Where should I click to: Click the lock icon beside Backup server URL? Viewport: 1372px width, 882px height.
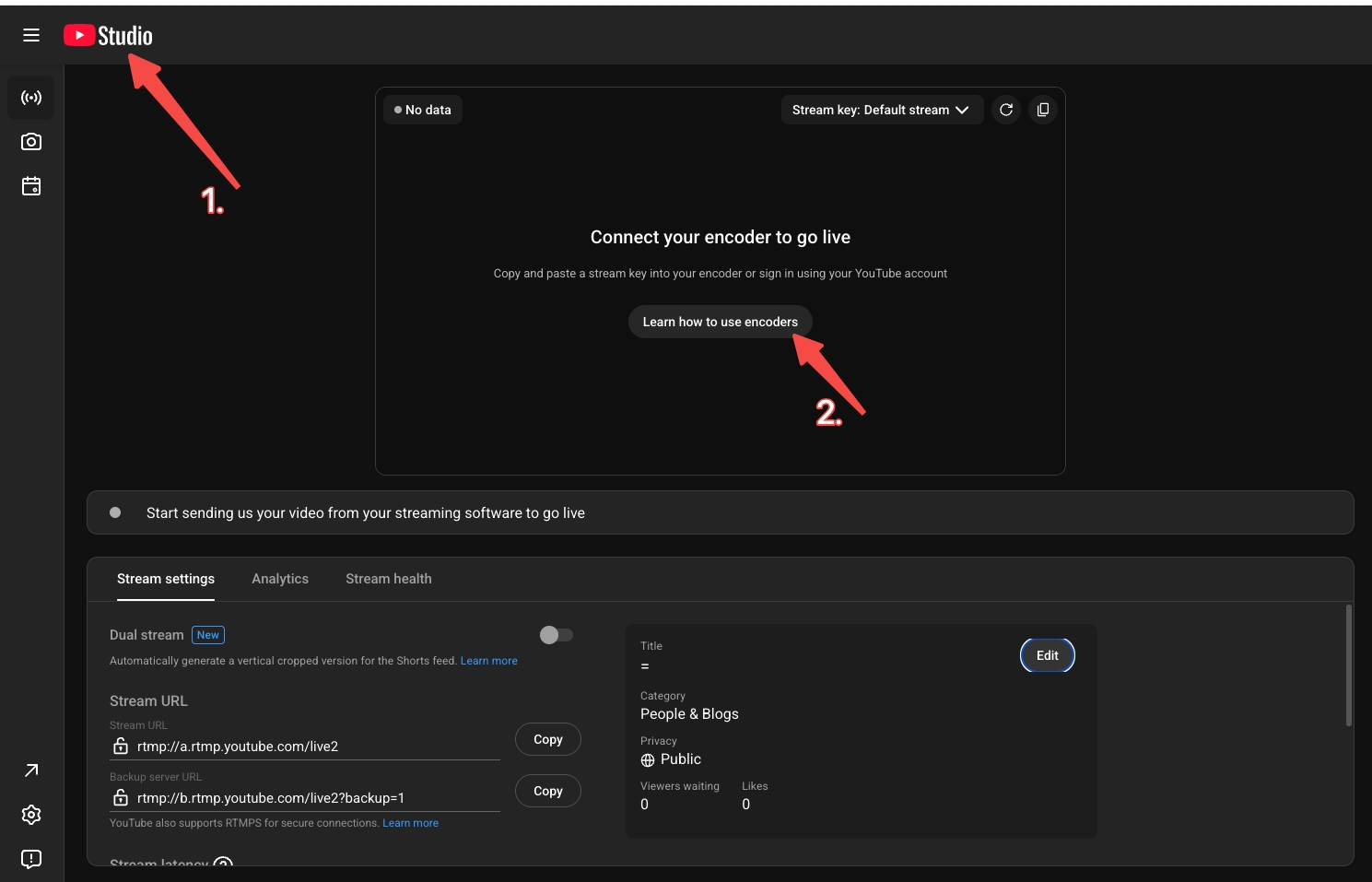[121, 797]
